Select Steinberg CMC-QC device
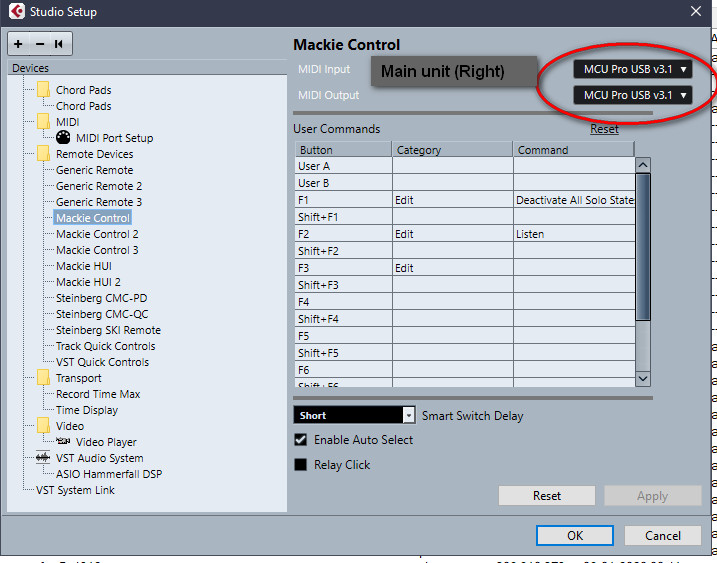717x563 pixels. tap(102, 314)
